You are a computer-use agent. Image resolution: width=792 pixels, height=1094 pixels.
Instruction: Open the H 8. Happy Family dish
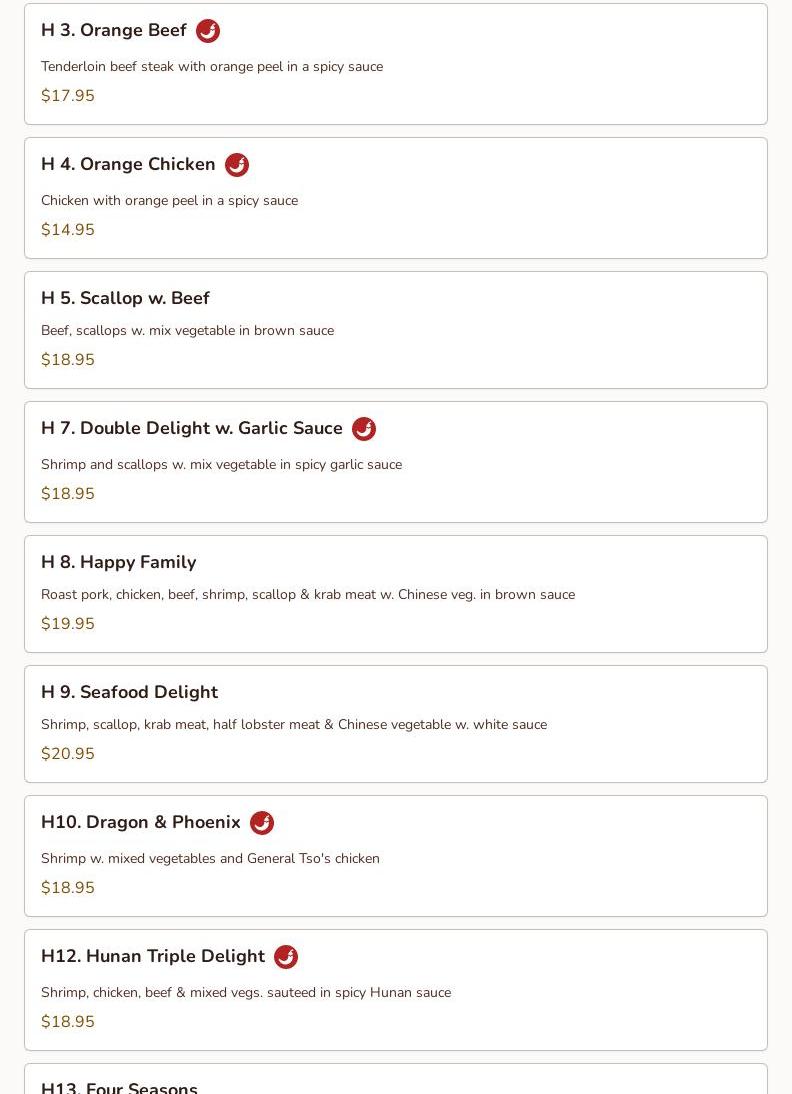(x=118, y=562)
